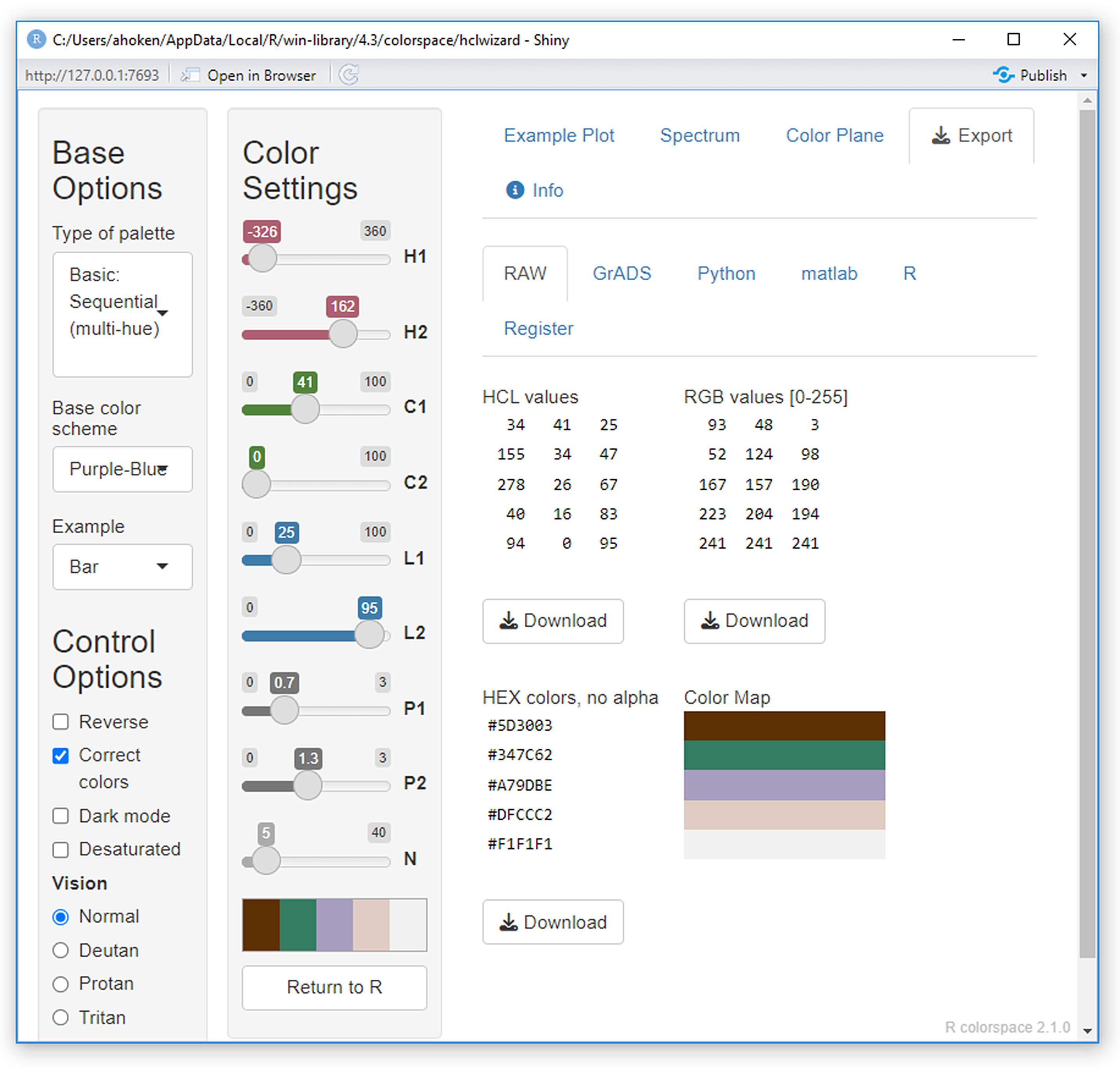Enable the Dark mode checkbox
1120x1068 pixels.
point(60,816)
